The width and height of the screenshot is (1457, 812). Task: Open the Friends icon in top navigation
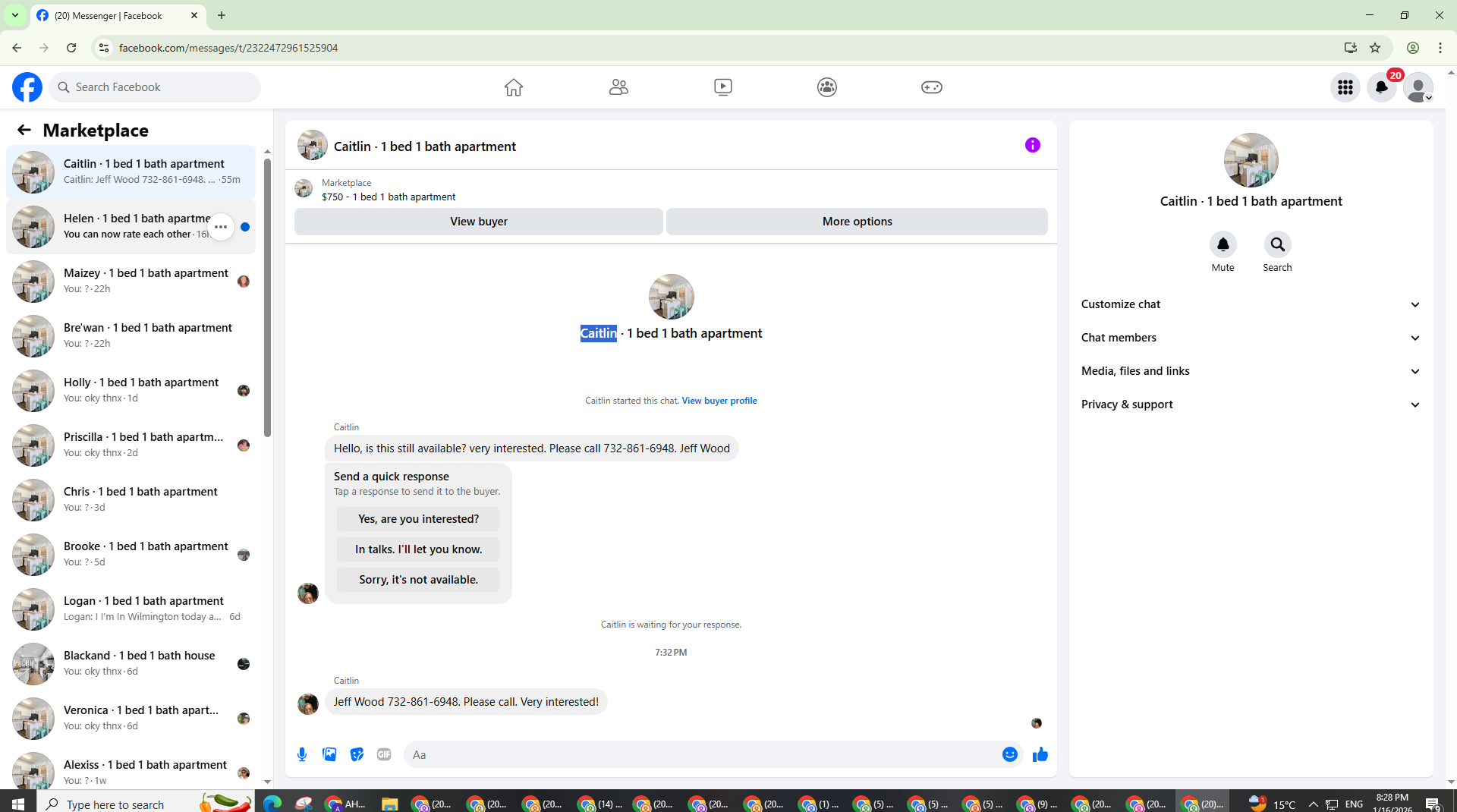[x=618, y=87]
